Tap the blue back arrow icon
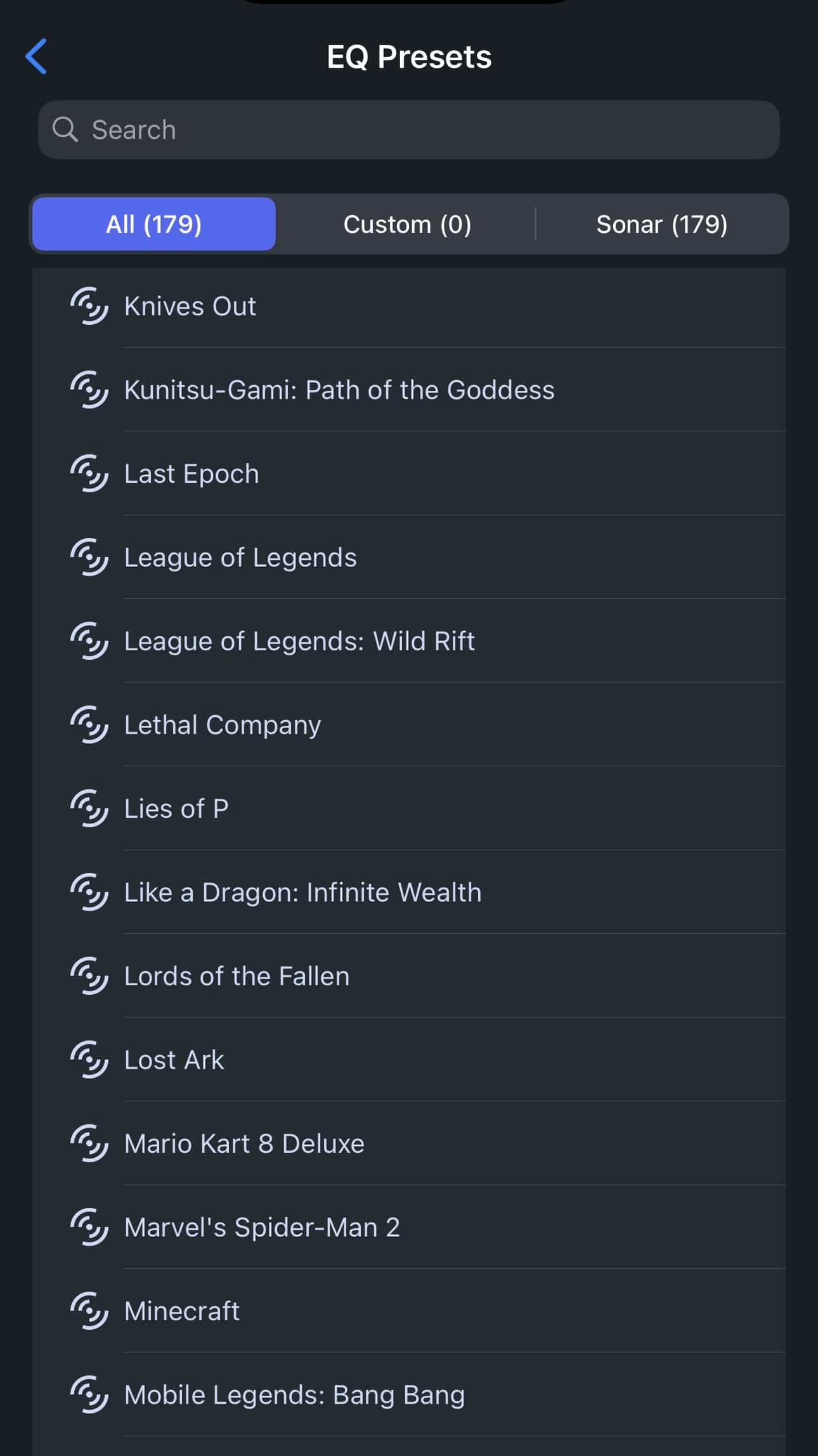This screenshot has width=818, height=1456. tap(36, 56)
